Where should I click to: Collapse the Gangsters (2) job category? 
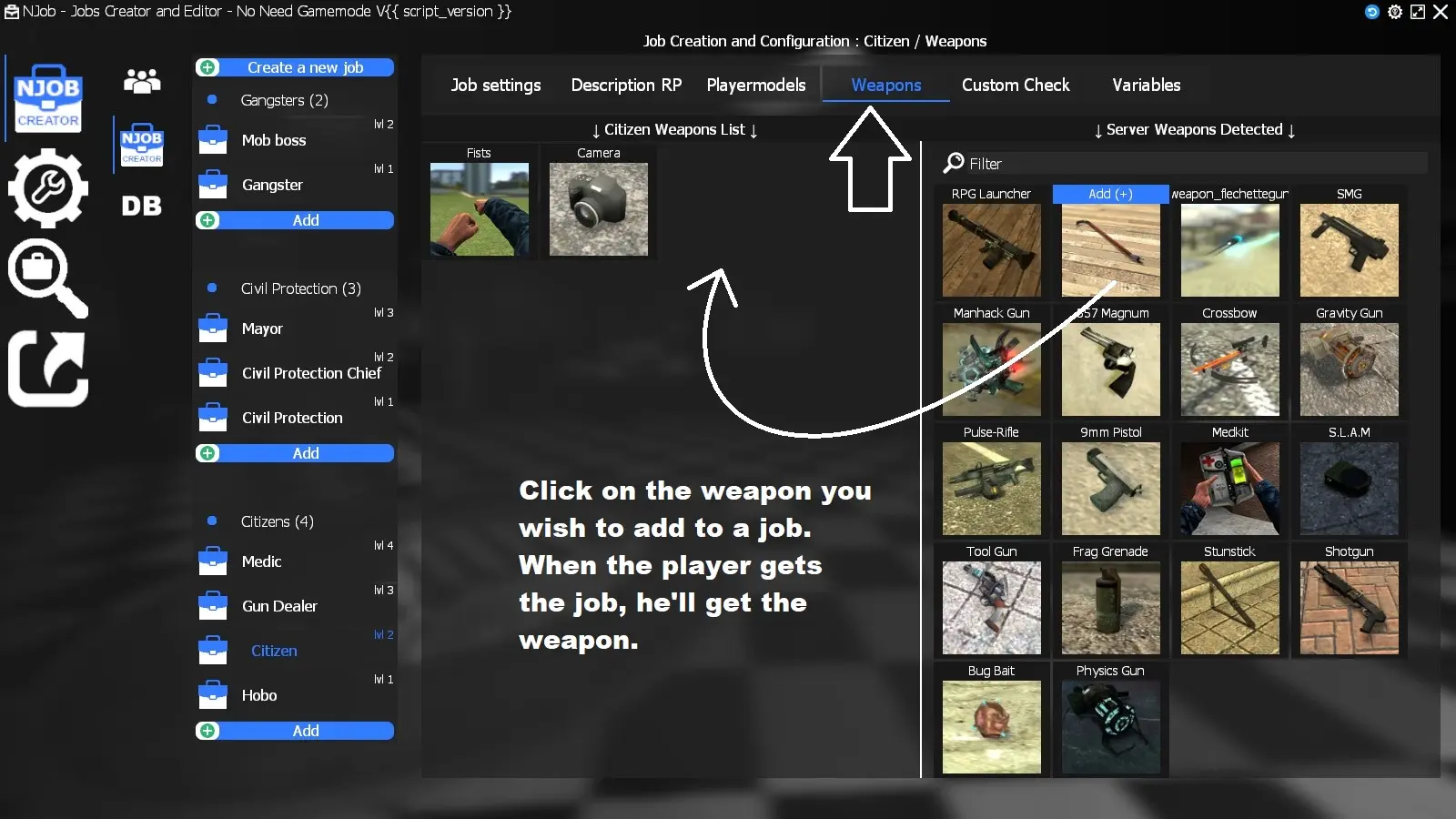284,100
